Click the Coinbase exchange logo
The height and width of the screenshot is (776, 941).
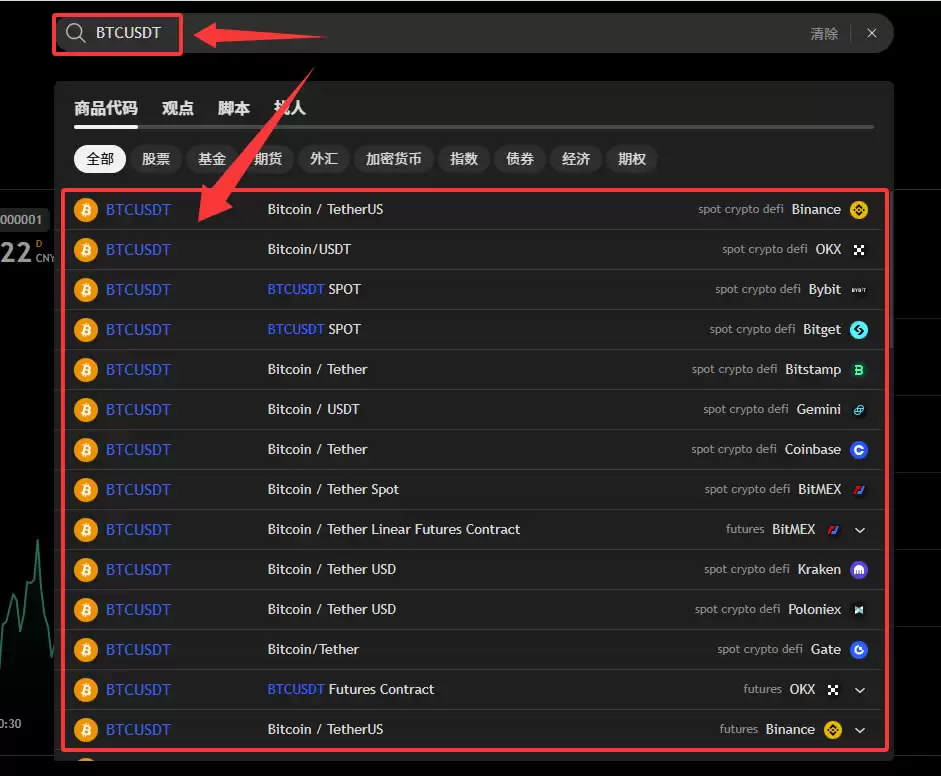(x=859, y=450)
